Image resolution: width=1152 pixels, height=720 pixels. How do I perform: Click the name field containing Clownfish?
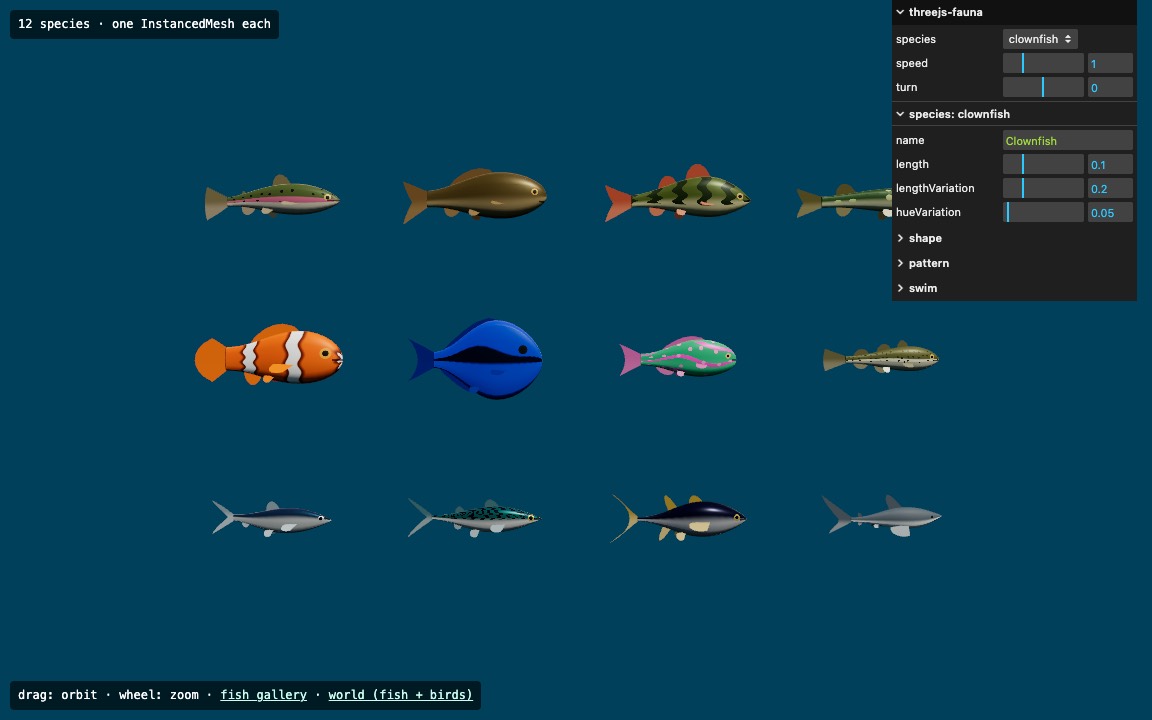click(1068, 140)
